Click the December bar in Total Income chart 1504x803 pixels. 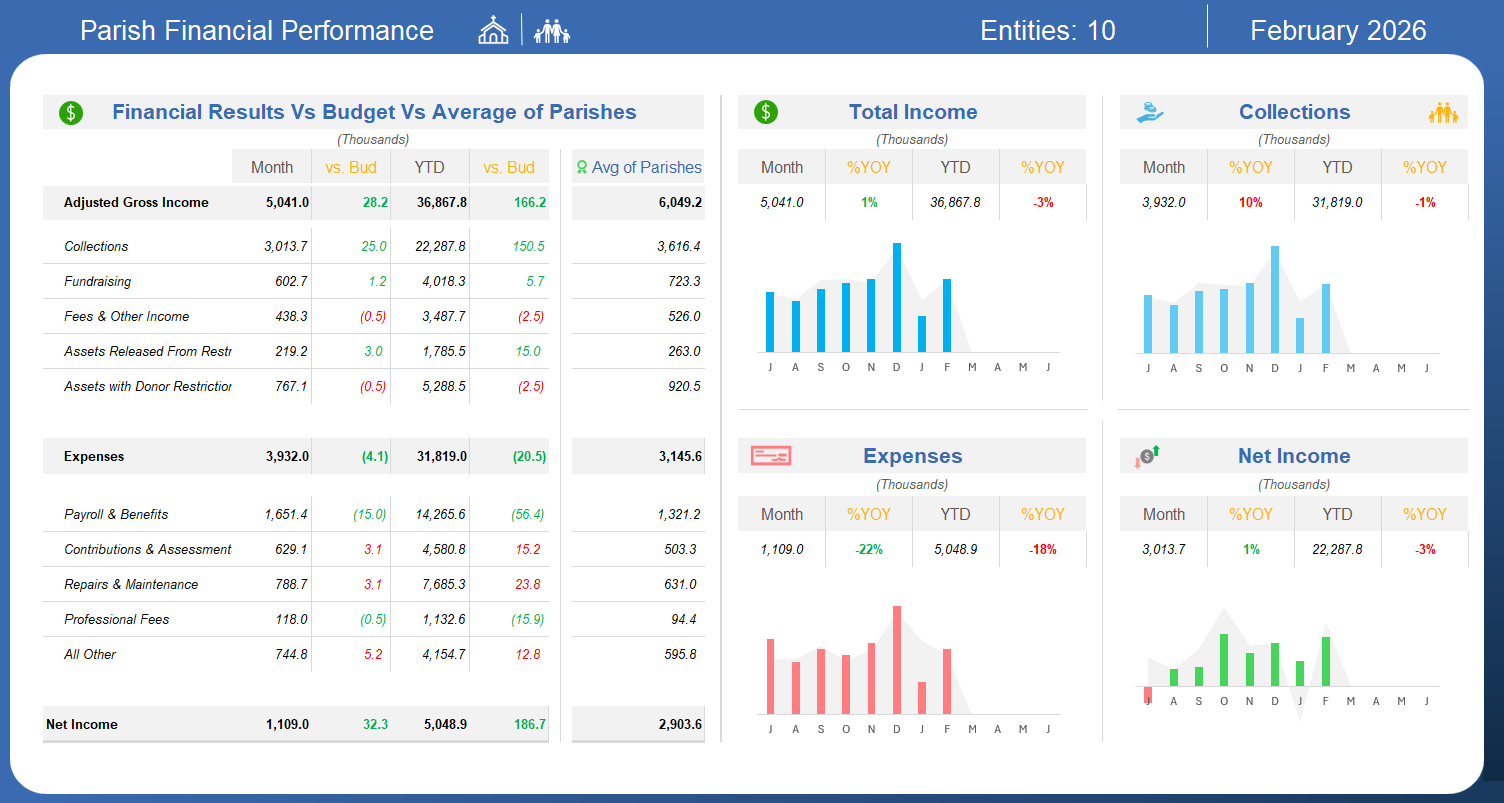click(897, 297)
